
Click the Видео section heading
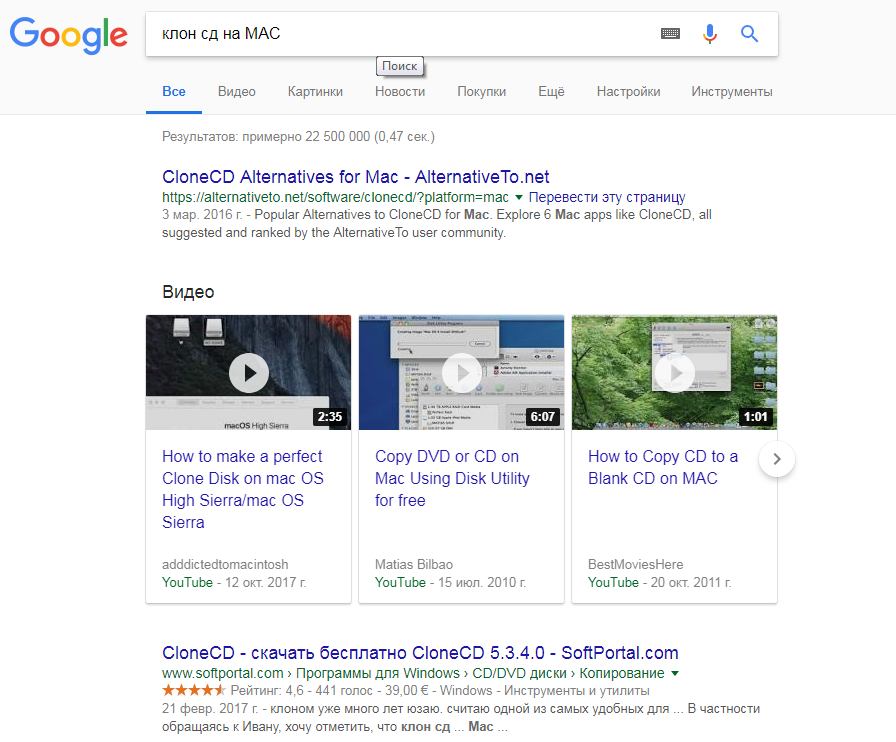[188, 292]
